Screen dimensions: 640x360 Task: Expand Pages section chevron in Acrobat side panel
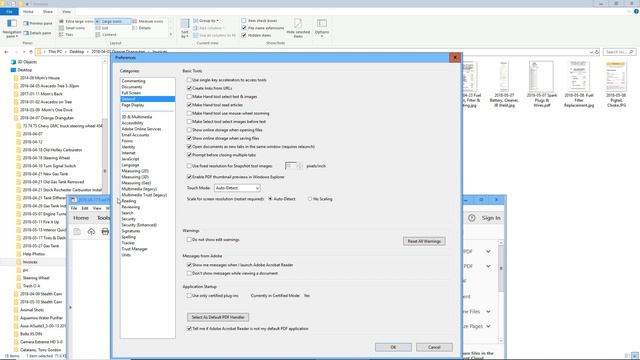coord(488,326)
